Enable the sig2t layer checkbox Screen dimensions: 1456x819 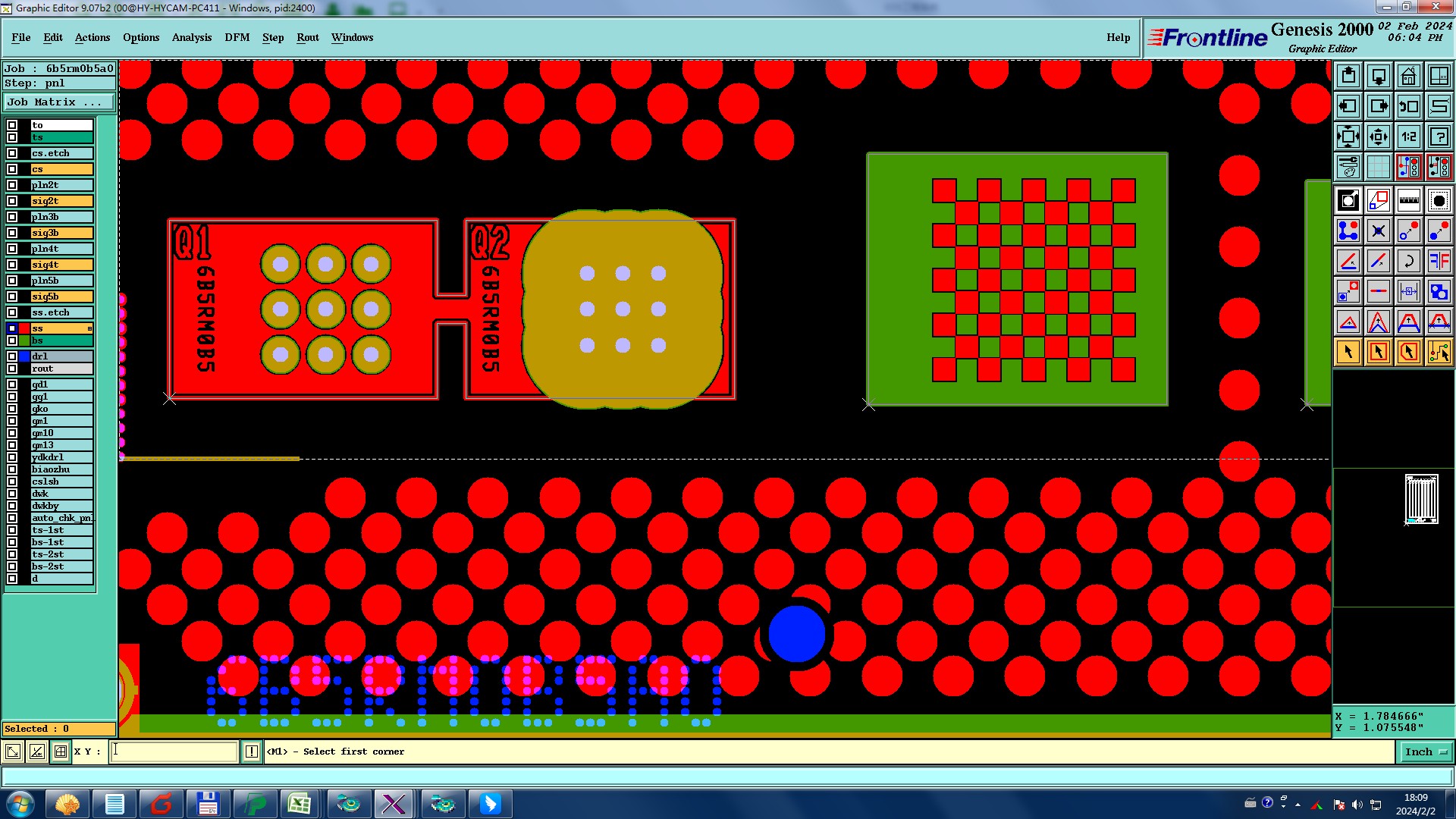[x=12, y=201]
